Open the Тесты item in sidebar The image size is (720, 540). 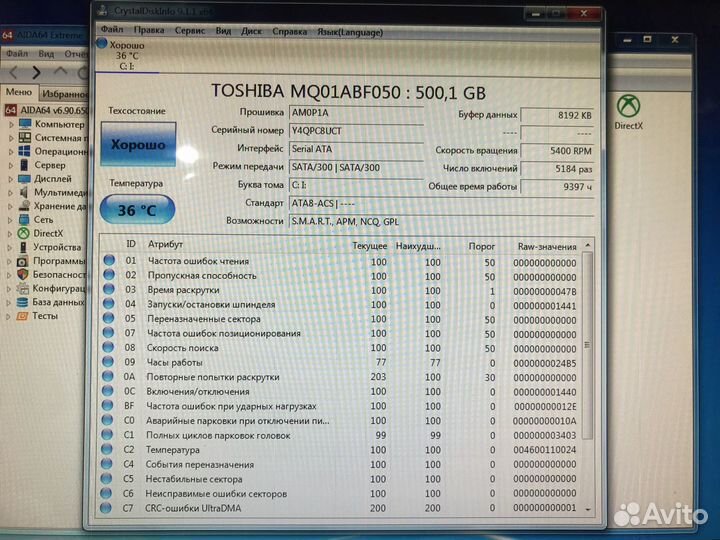[x=44, y=315]
